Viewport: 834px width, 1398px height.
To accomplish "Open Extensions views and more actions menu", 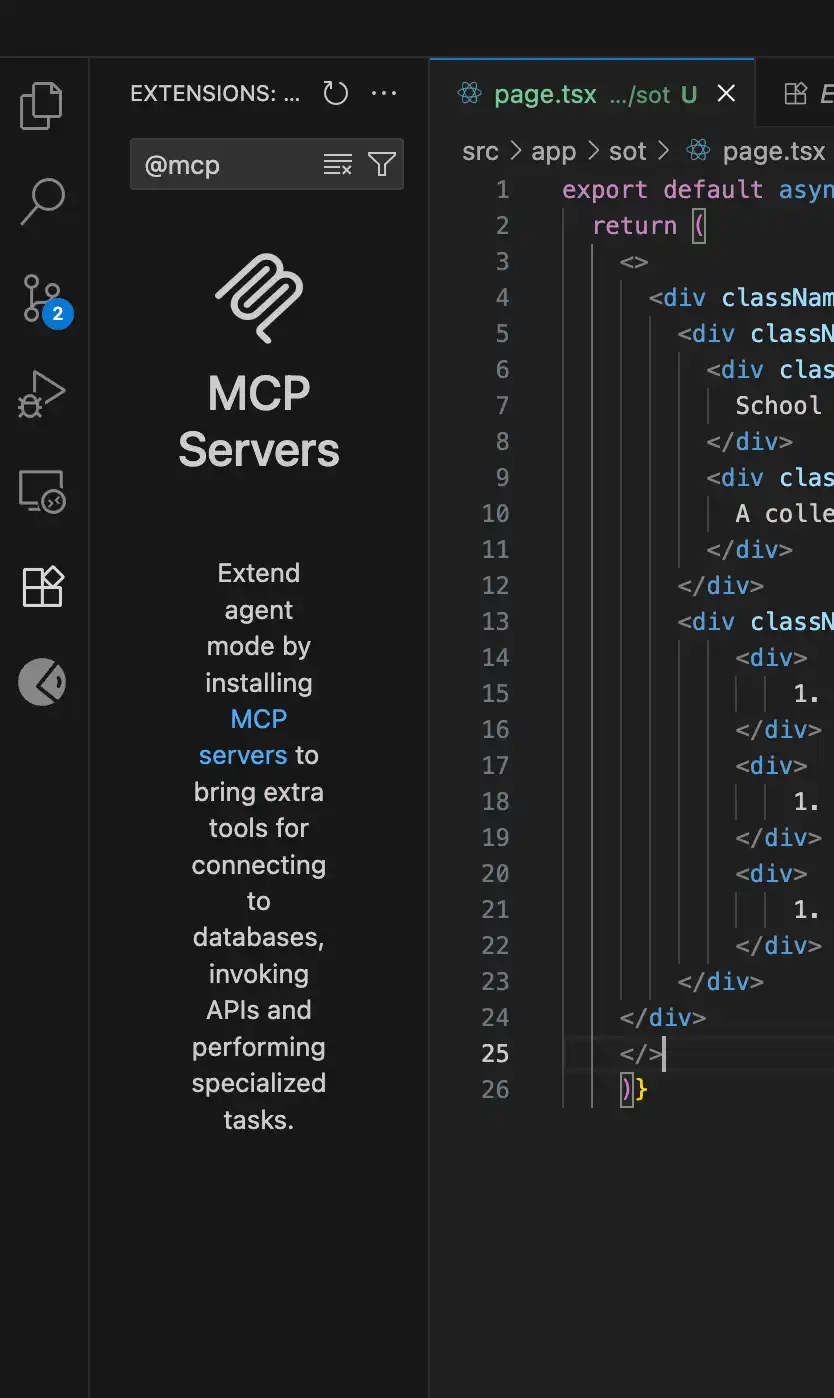I will point(384,94).
